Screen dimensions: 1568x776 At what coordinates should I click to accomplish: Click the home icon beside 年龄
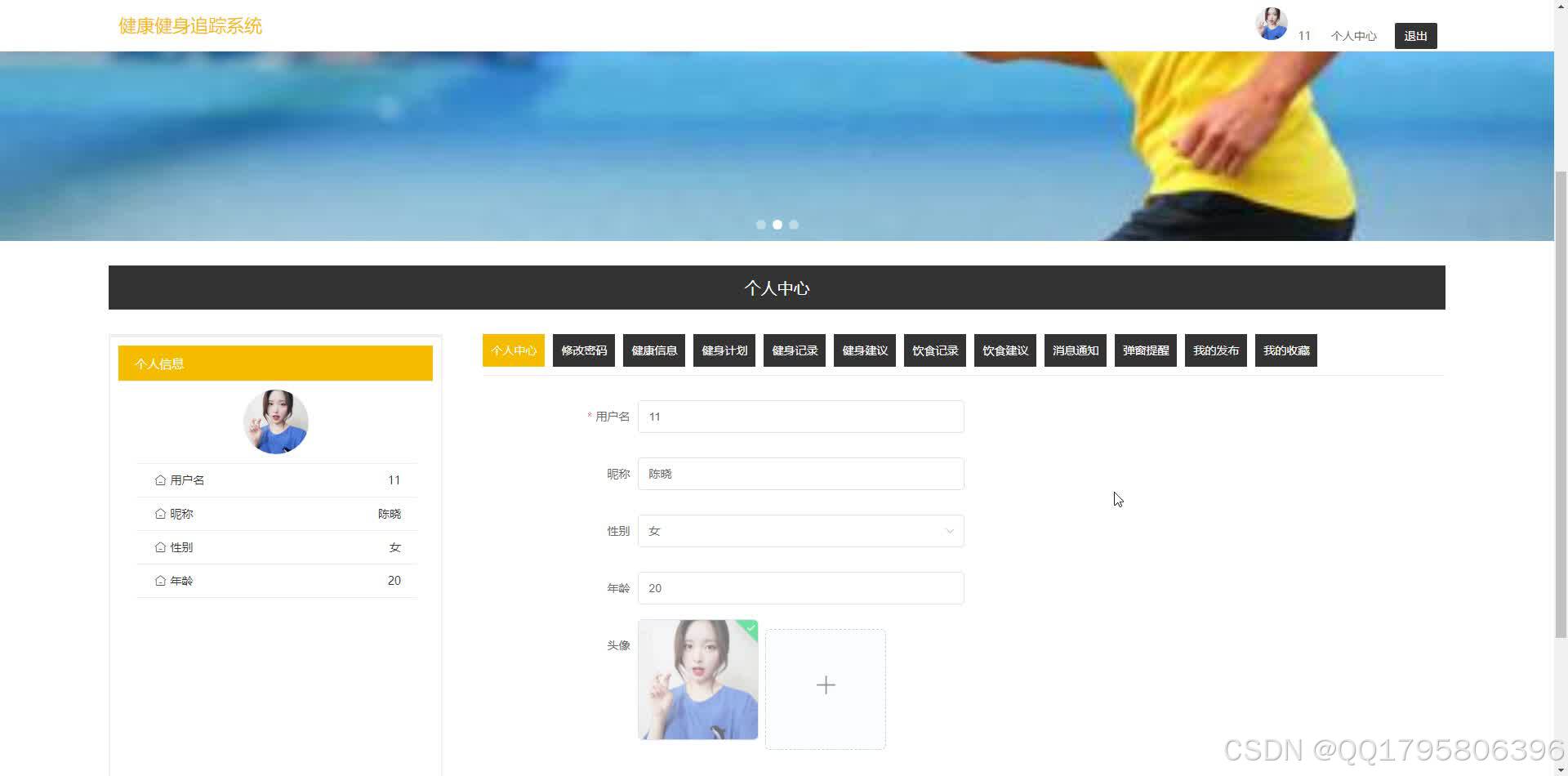pyautogui.click(x=160, y=581)
